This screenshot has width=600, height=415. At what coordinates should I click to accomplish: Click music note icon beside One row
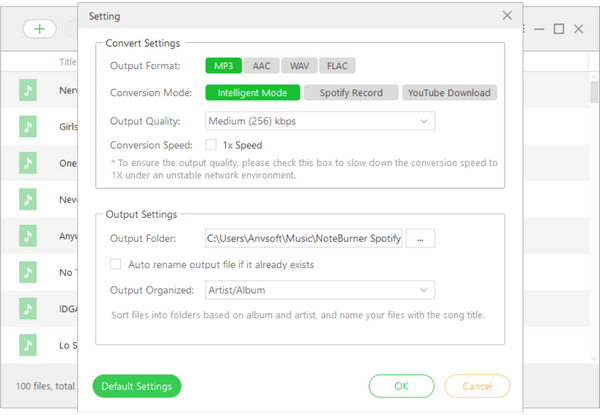coord(28,163)
